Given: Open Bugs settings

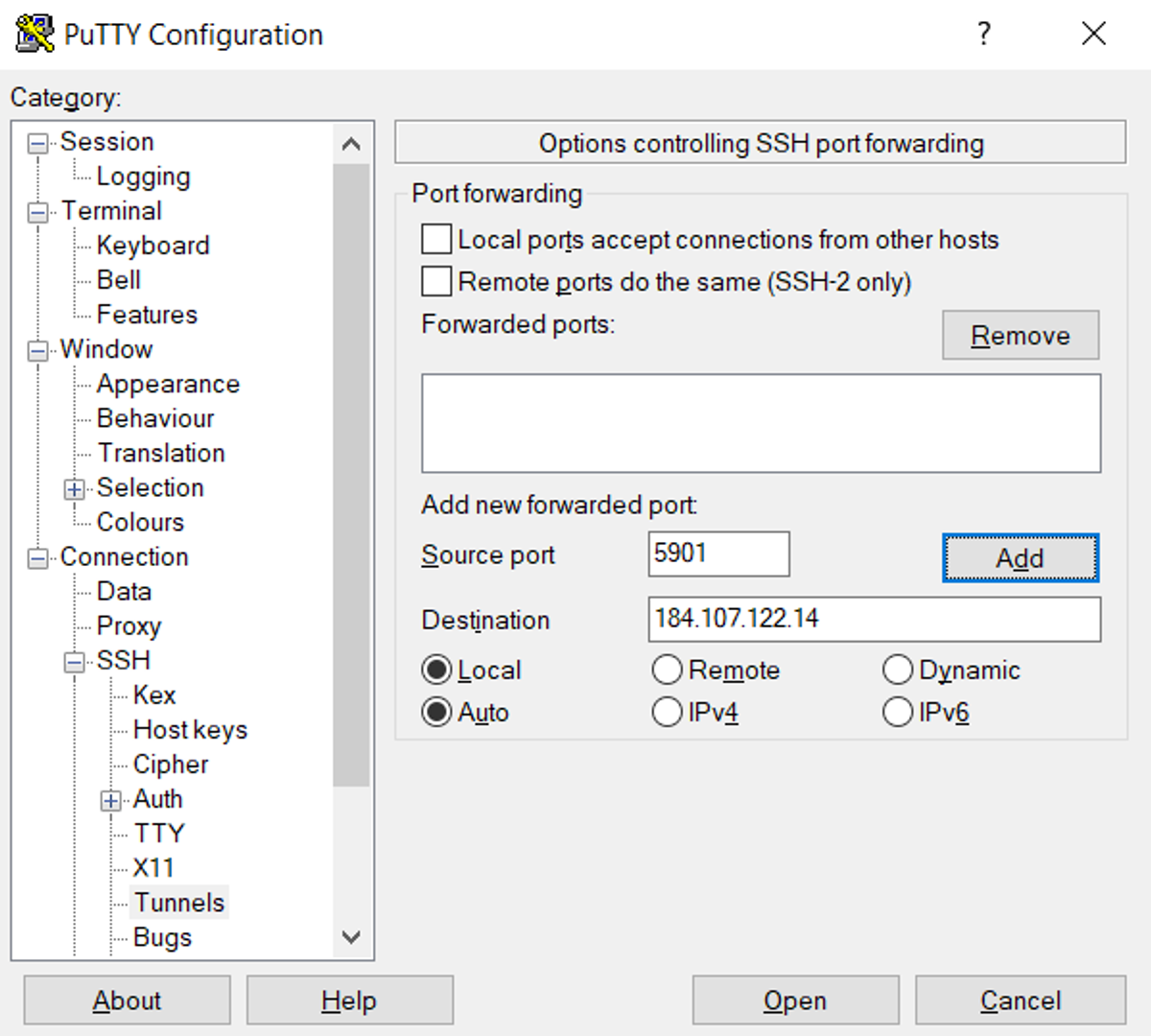Looking at the screenshot, I should [162, 936].
